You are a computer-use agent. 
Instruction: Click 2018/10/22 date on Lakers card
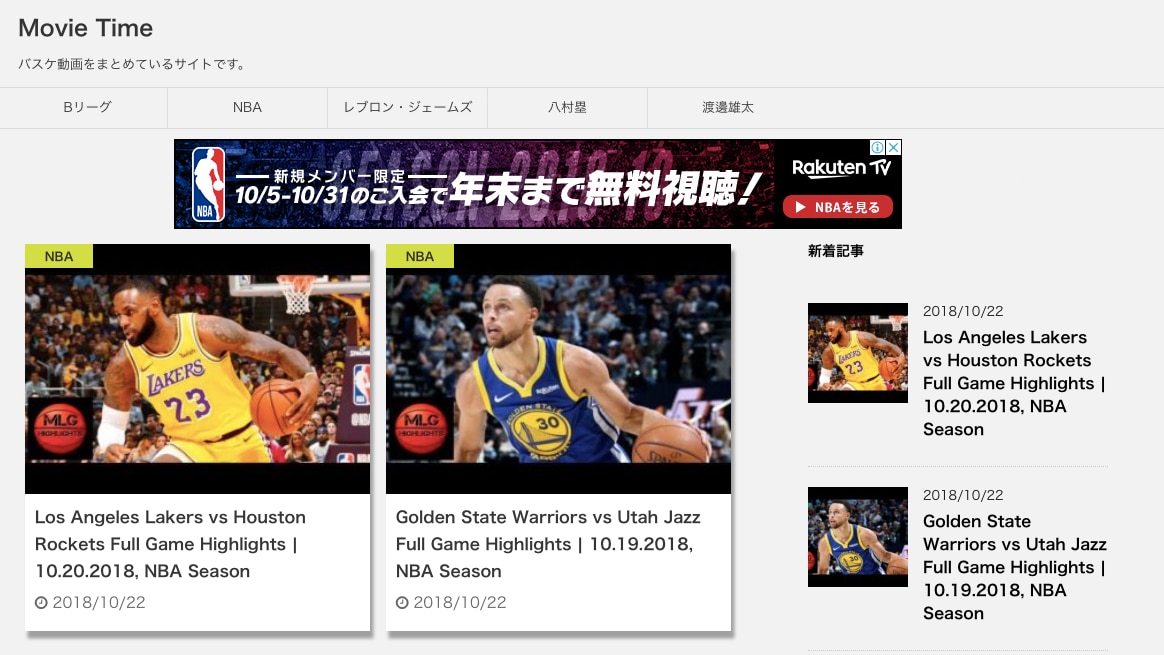pyautogui.click(x=99, y=603)
